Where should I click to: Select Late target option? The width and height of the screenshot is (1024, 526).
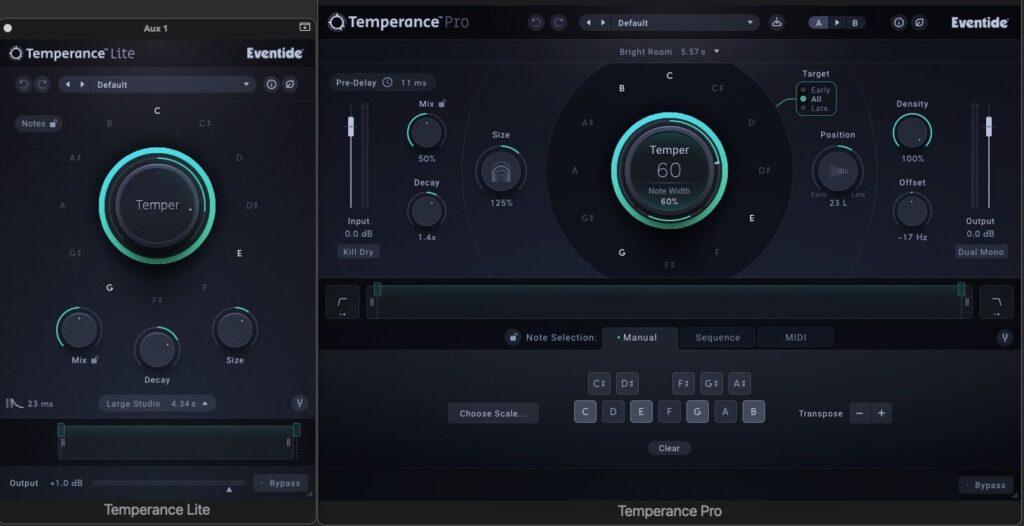[814, 108]
